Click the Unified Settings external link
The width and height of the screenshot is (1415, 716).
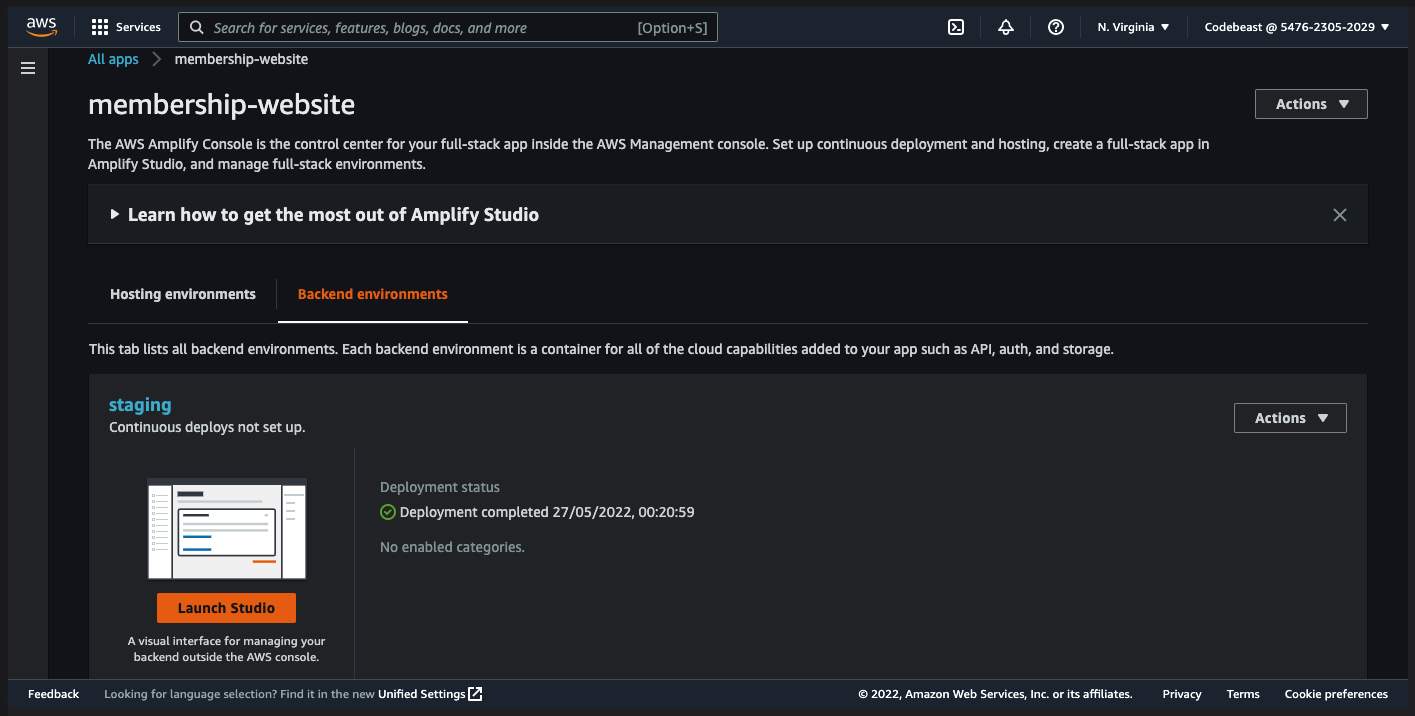(x=430, y=694)
